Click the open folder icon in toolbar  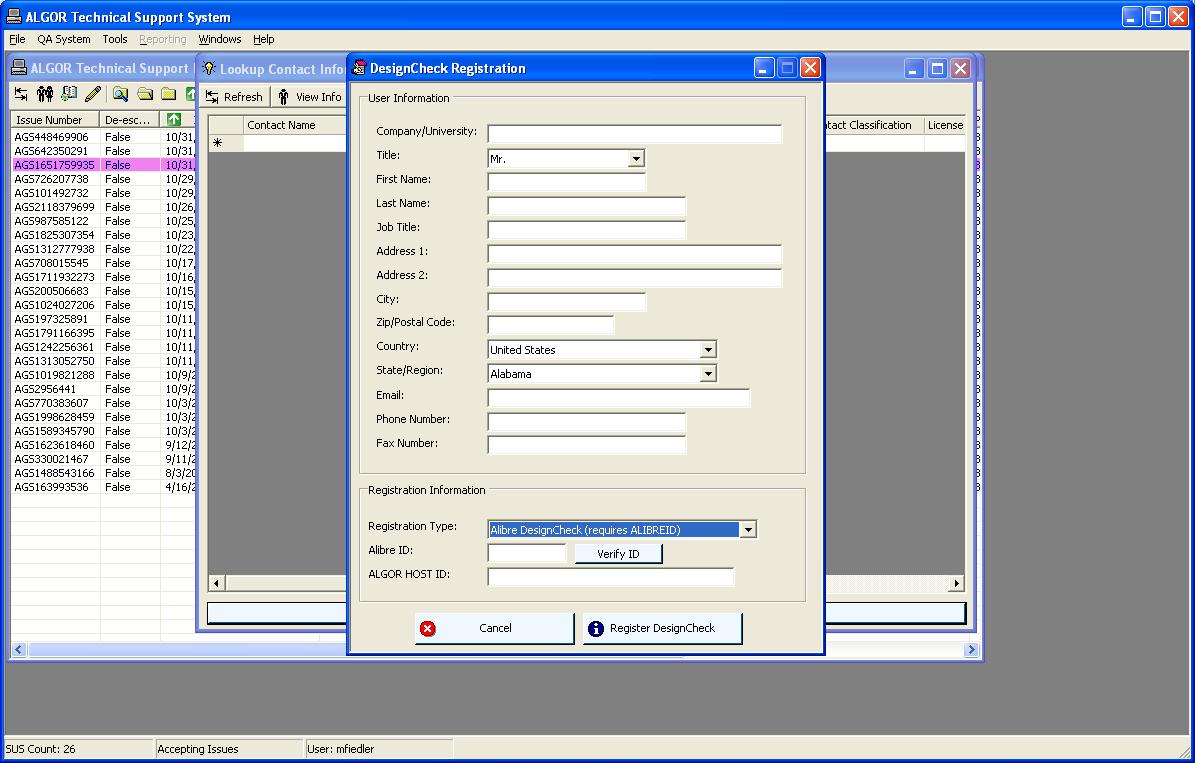click(x=145, y=94)
